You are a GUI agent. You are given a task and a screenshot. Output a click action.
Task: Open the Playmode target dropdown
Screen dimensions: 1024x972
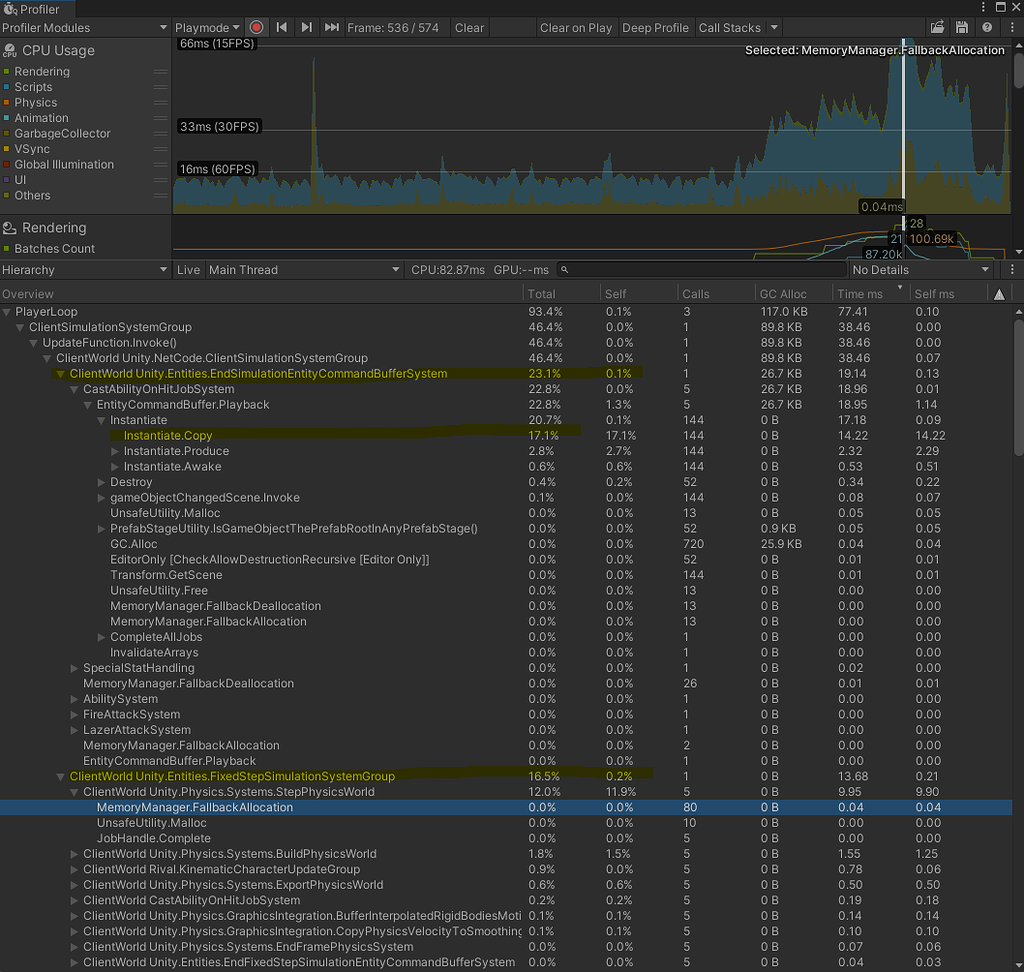(x=207, y=27)
